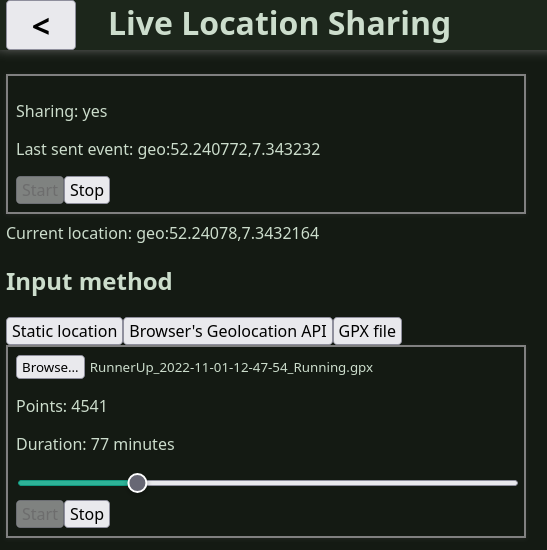This screenshot has height=550, width=547.
Task: Switch to the Static location tab
Action: tap(64, 331)
